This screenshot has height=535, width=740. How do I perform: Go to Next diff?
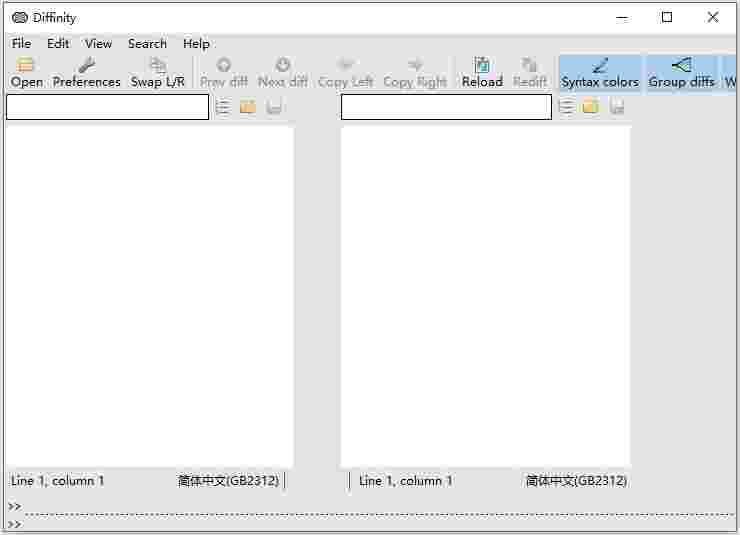(x=283, y=72)
